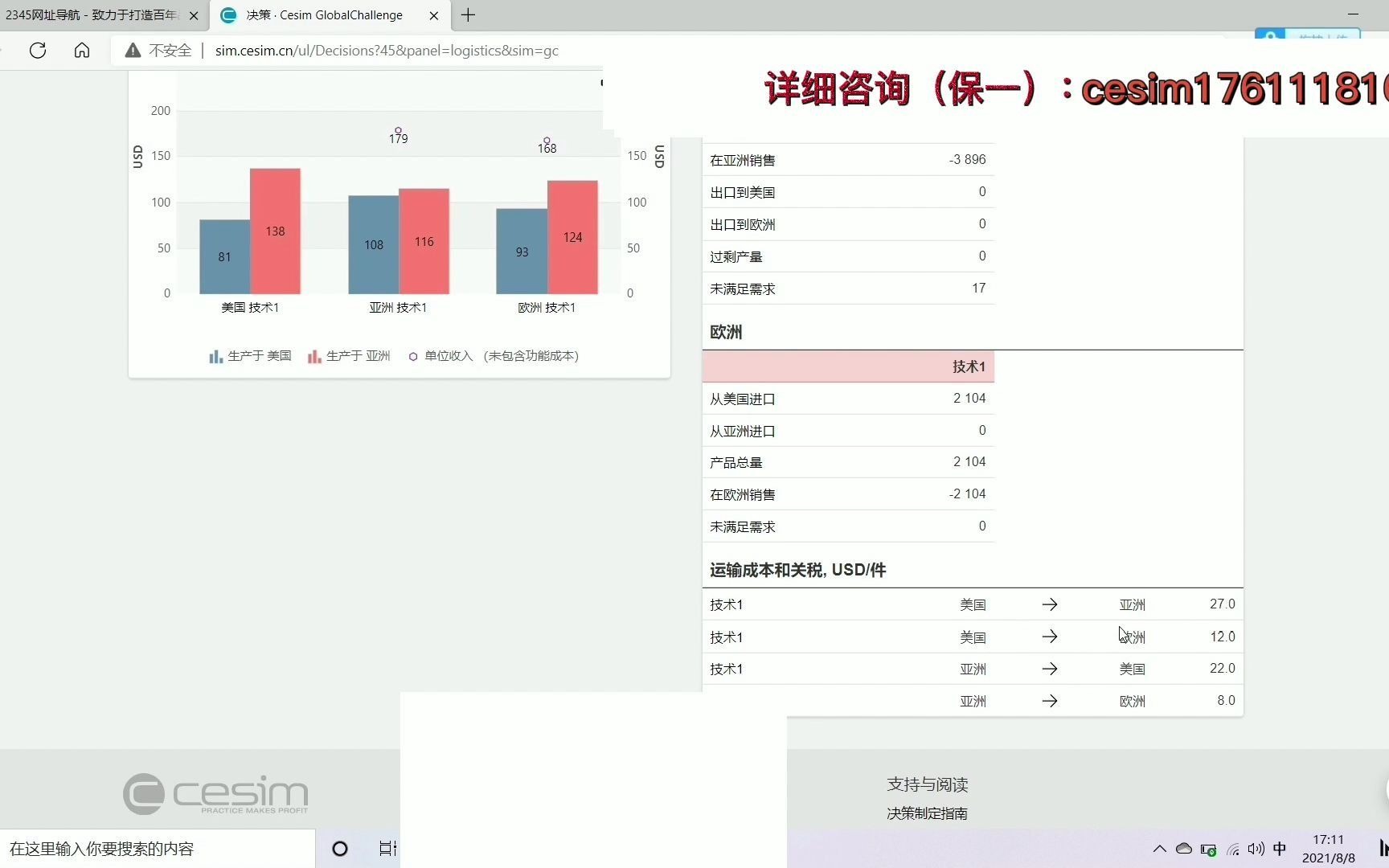The image size is (1389, 868).
Task: Select the 出口到欧洲 row label
Action: pyautogui.click(x=742, y=224)
